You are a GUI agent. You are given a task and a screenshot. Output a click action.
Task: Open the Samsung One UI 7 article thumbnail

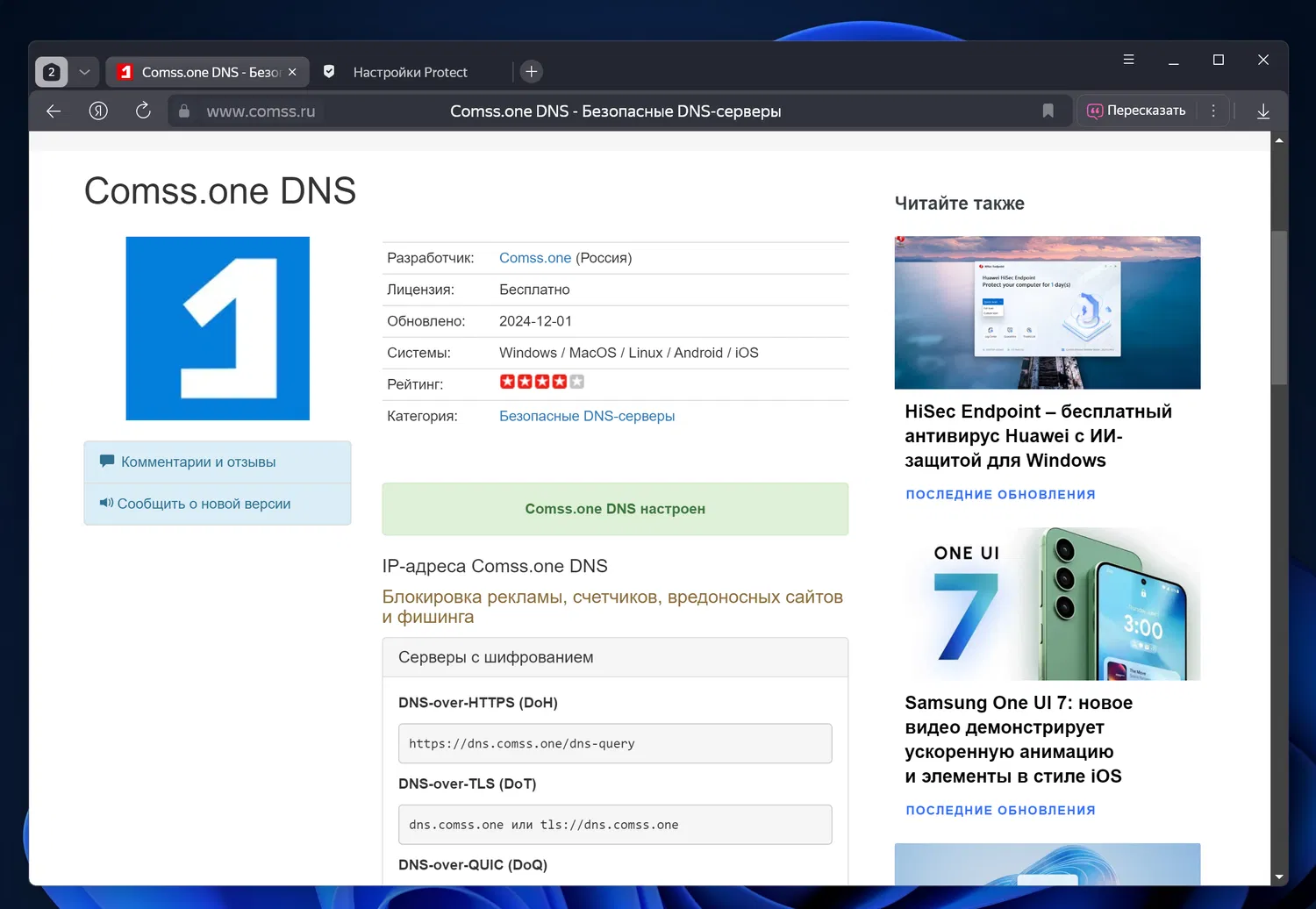(1047, 604)
